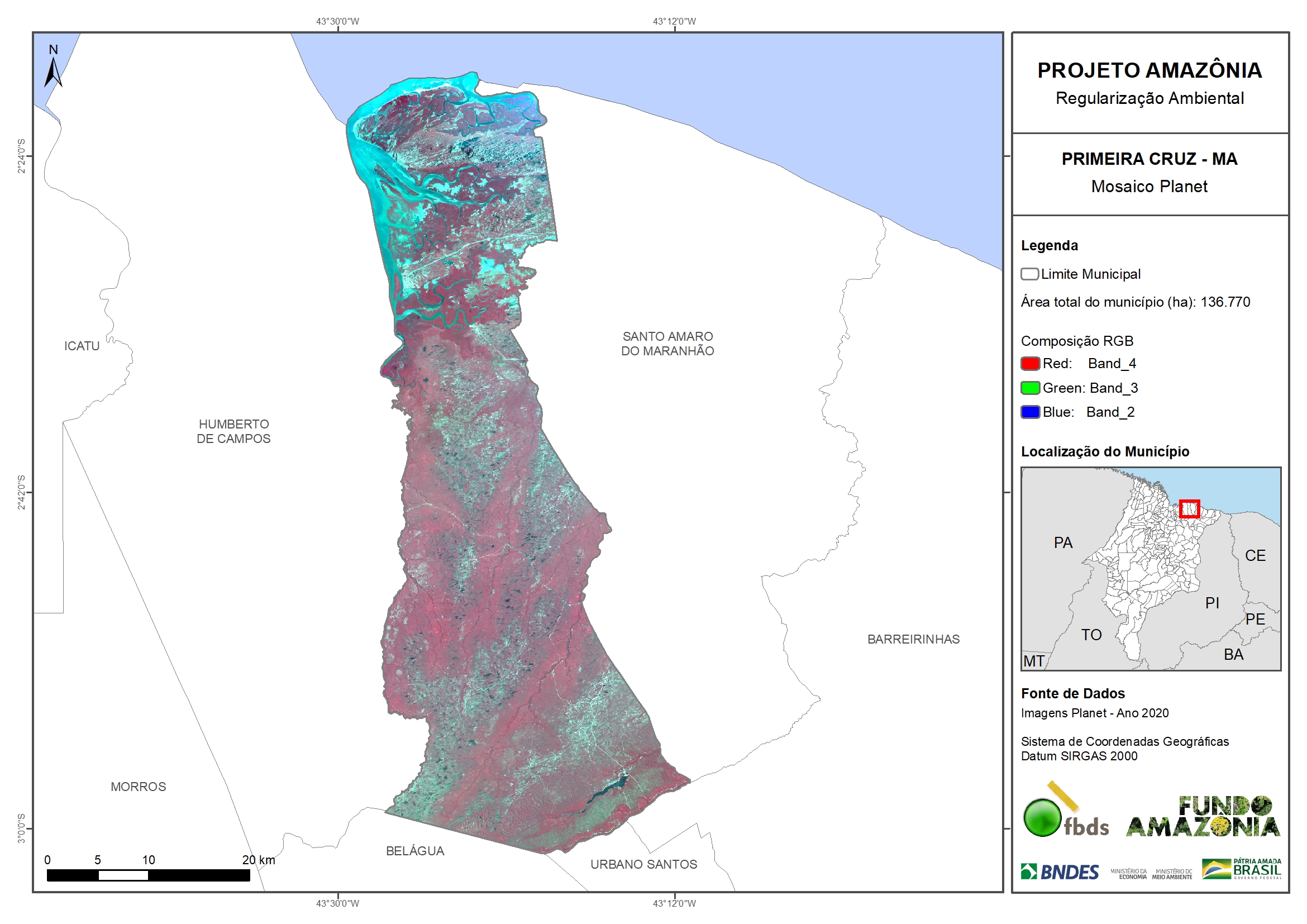This screenshot has width=1307, height=924.
Task: Click the PRIMEIRA CRUZ - MA heading
Action: tap(1149, 159)
